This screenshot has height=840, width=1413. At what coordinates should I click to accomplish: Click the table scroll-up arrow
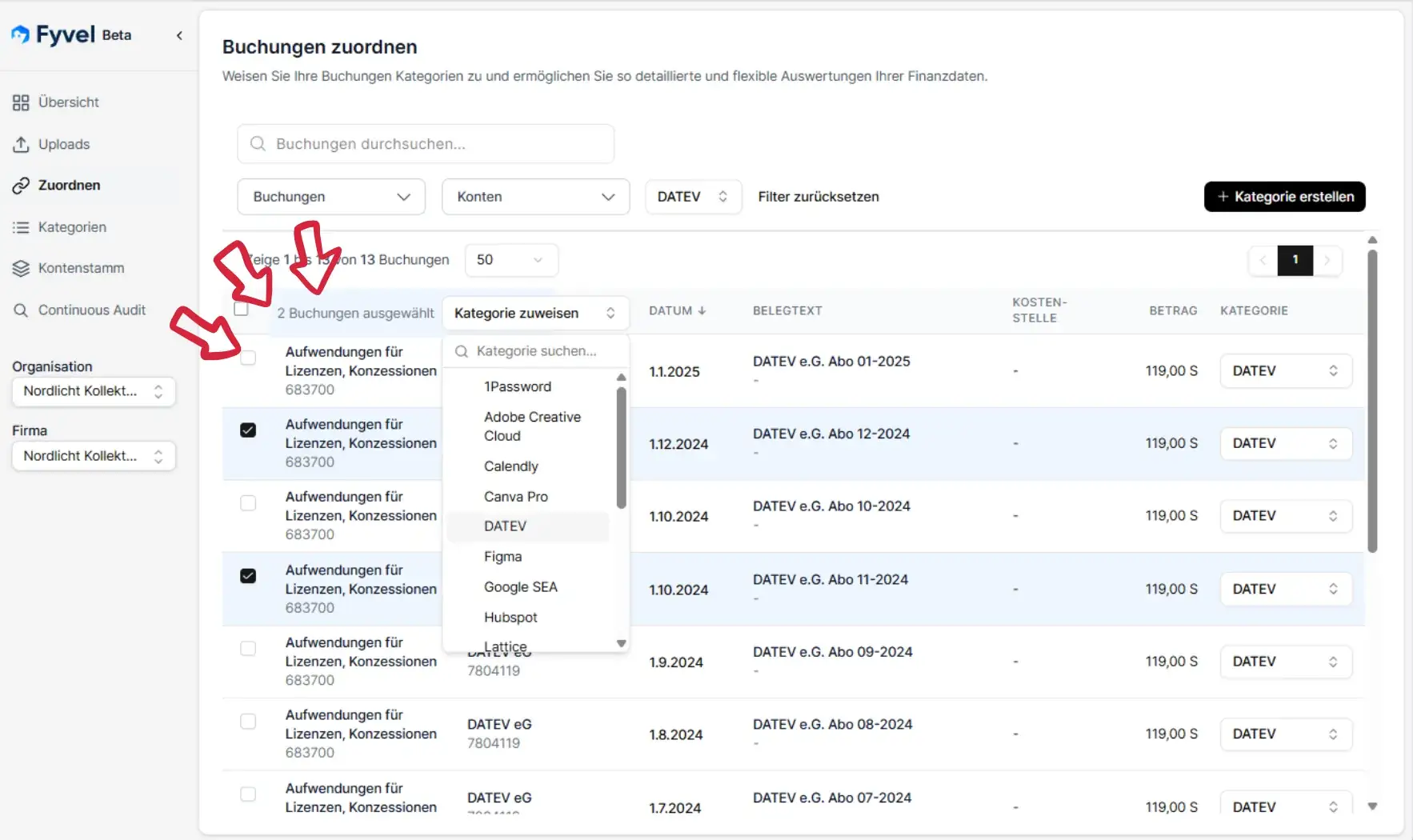point(1372,240)
